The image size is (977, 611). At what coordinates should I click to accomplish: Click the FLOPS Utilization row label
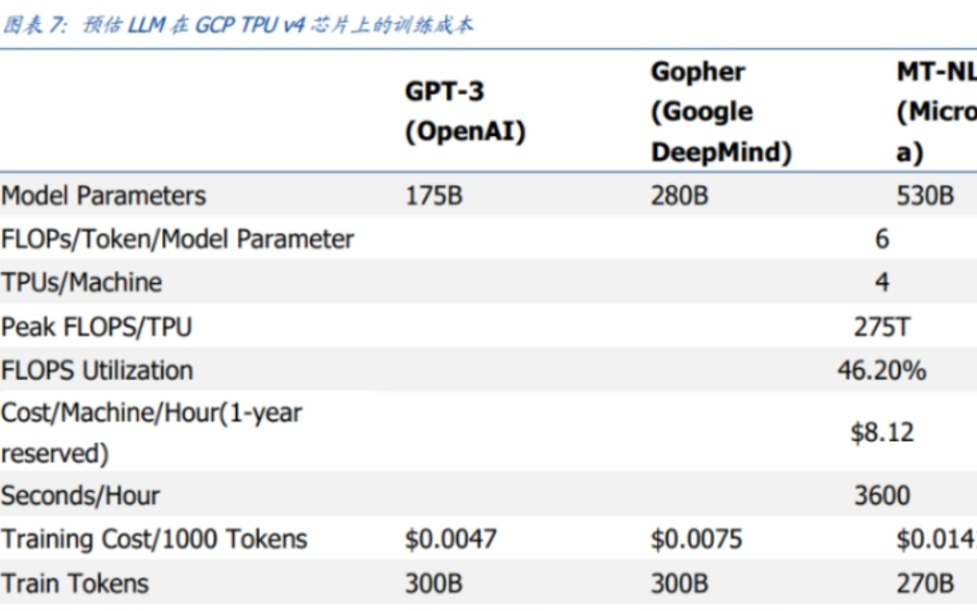point(97,370)
